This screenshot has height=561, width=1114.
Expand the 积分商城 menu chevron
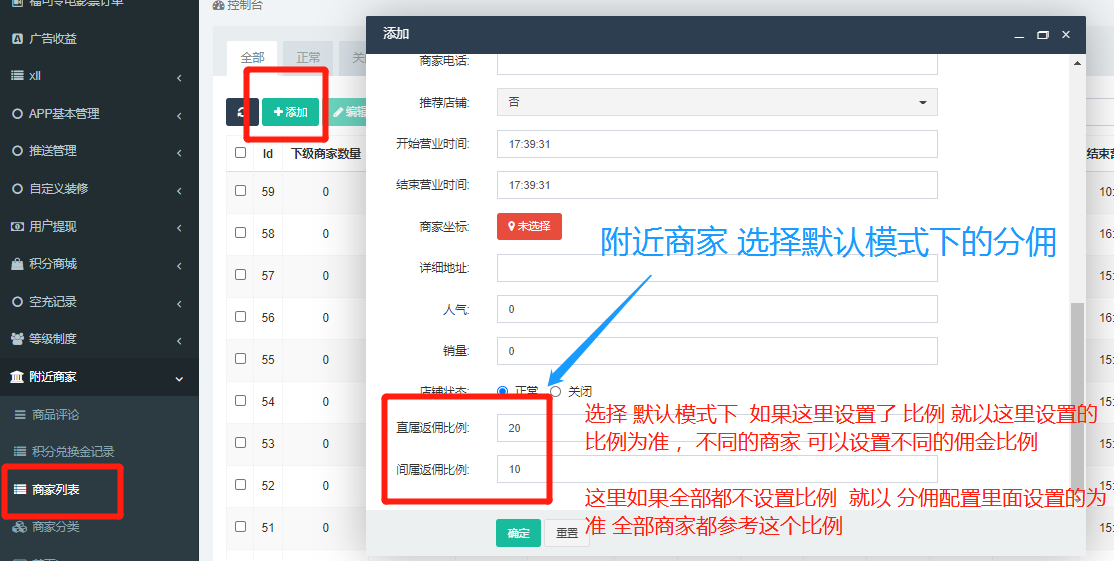tap(179, 266)
